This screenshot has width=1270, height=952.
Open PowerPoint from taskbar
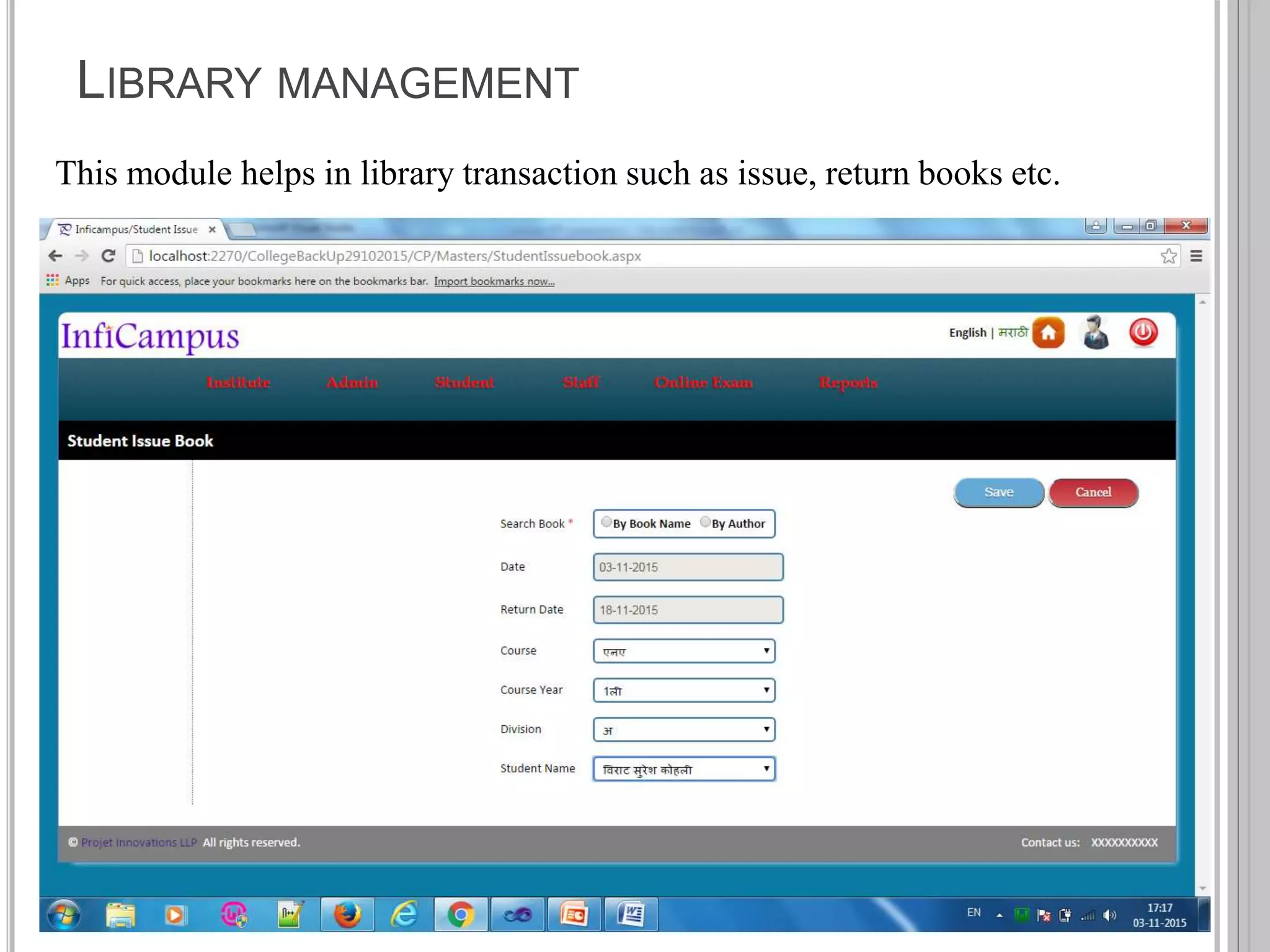pos(574,915)
